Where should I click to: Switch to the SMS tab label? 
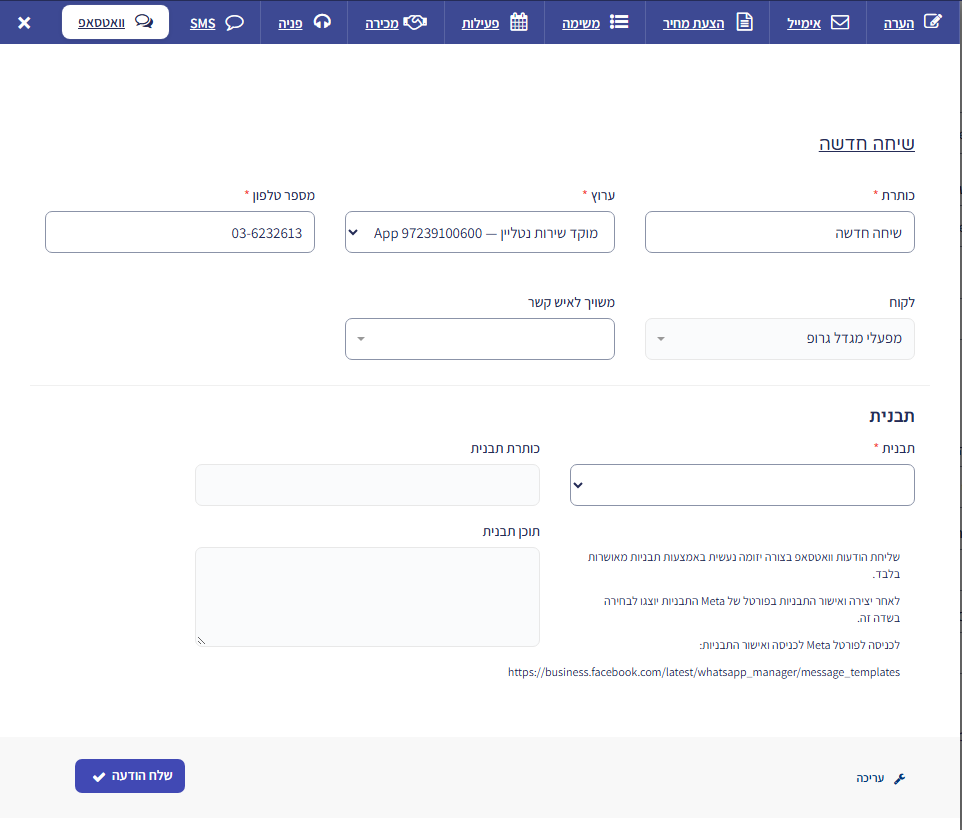202,23
